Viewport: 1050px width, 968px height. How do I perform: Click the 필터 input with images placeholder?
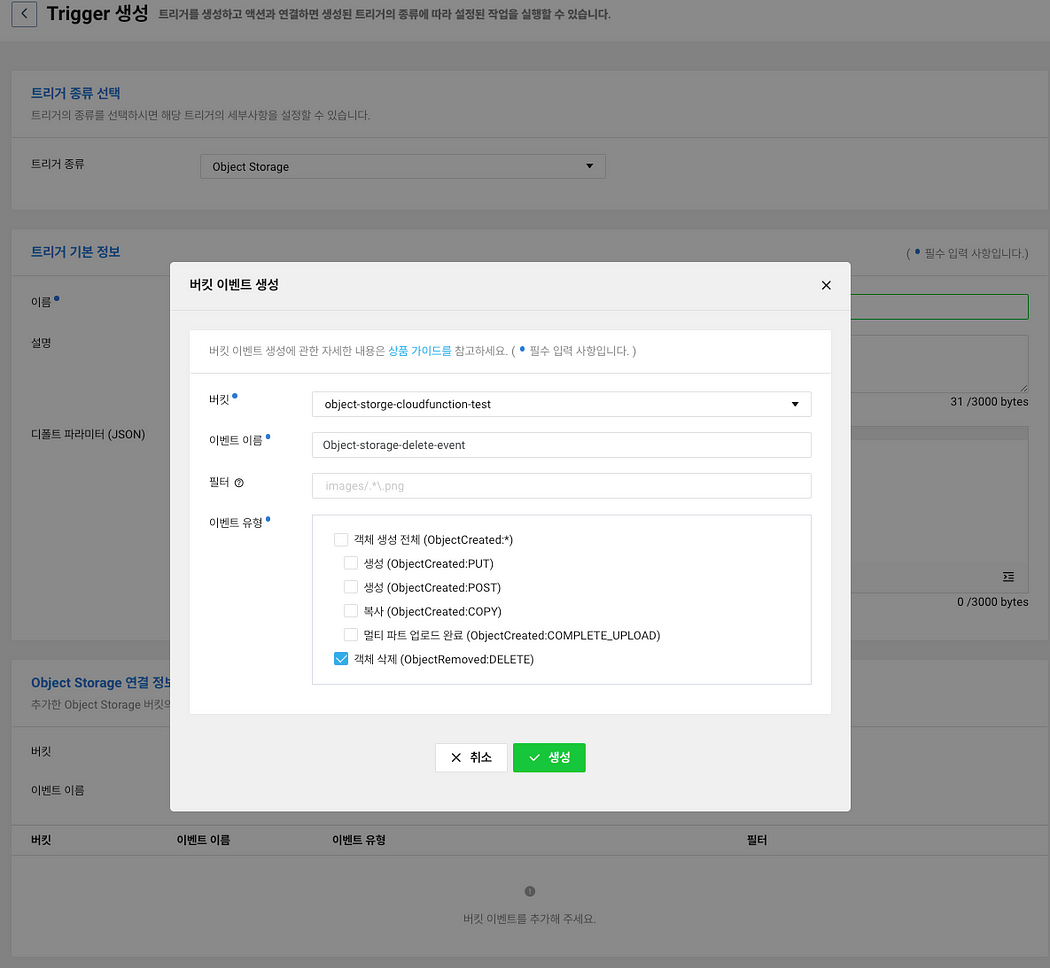coord(561,486)
